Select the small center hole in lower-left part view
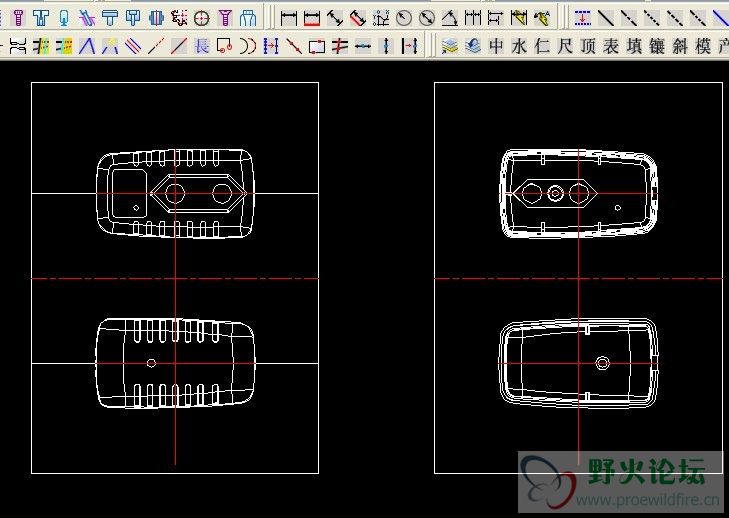Viewport: 729px width, 518px height. 151,363
